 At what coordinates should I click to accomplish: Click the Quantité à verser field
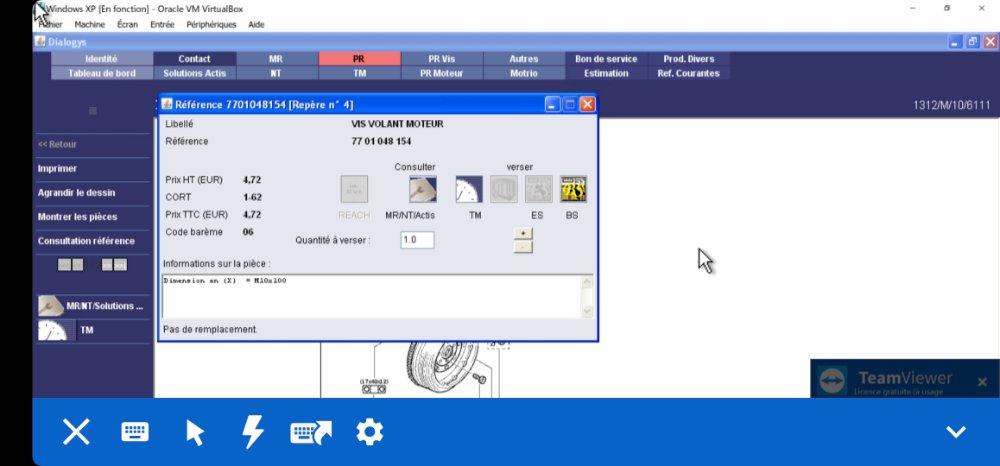pos(415,240)
